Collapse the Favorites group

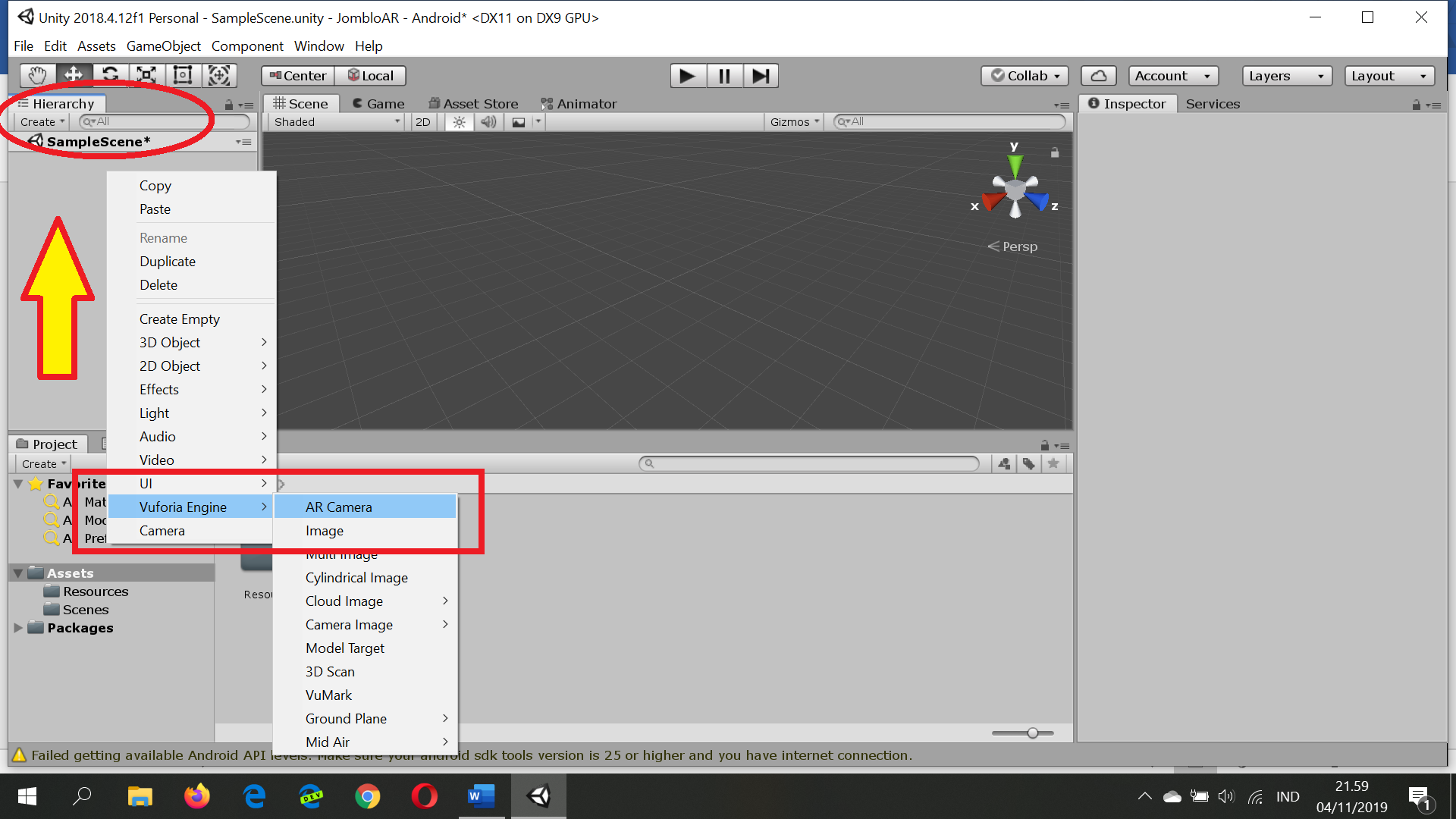[x=18, y=484]
